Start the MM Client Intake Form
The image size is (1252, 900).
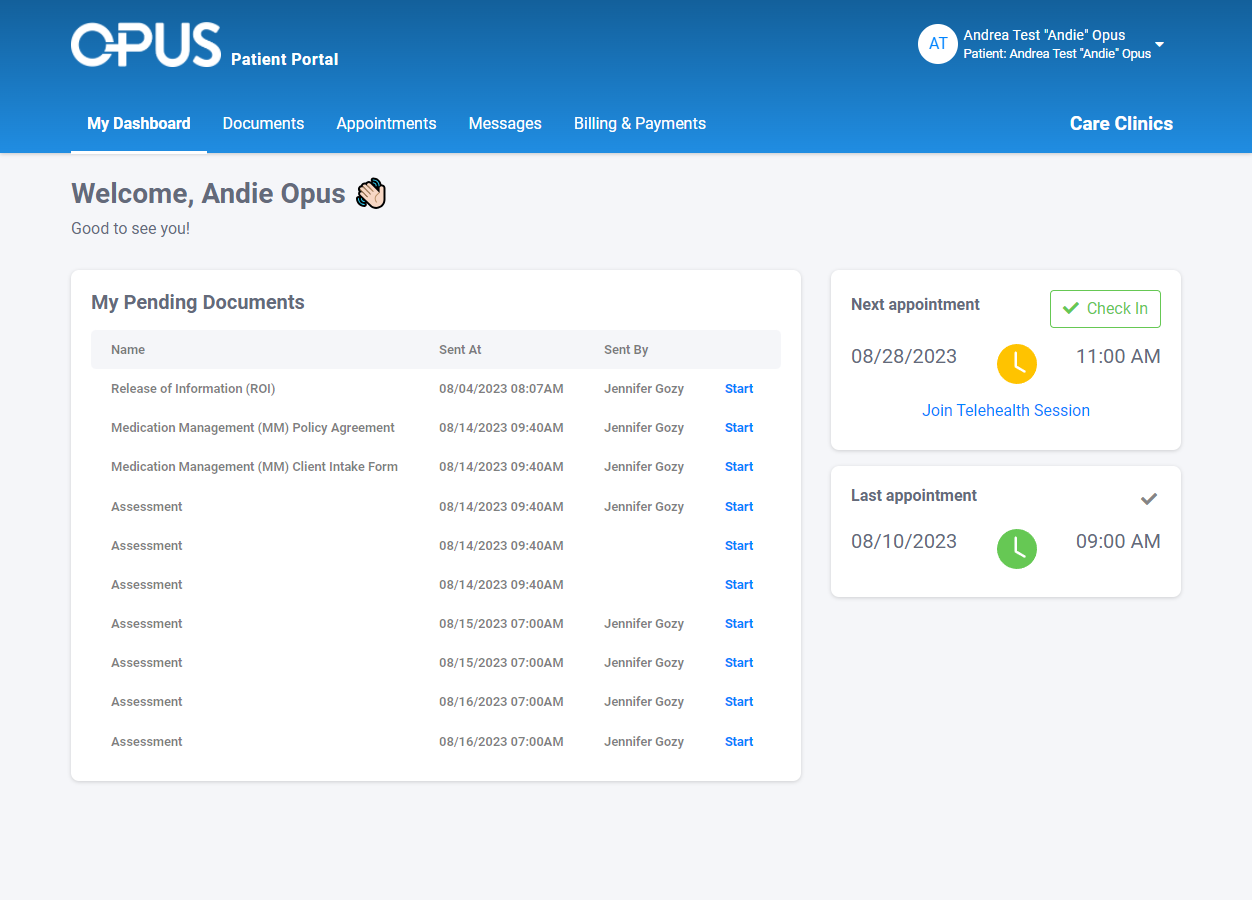739,467
